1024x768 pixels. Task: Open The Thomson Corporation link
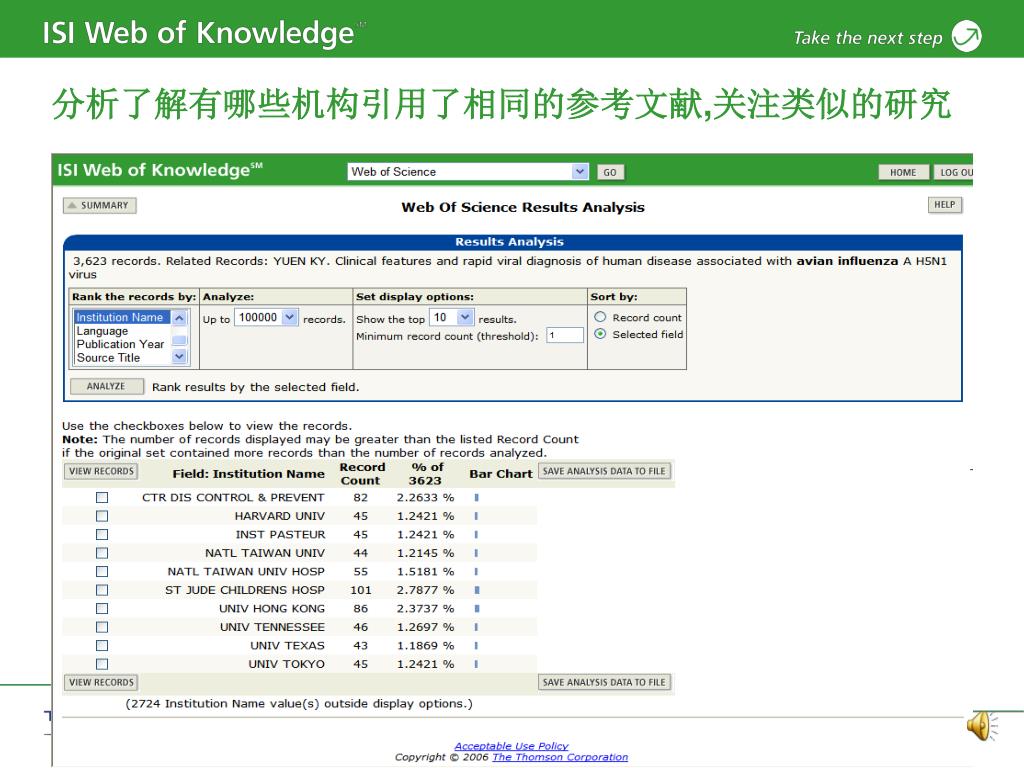pos(560,757)
